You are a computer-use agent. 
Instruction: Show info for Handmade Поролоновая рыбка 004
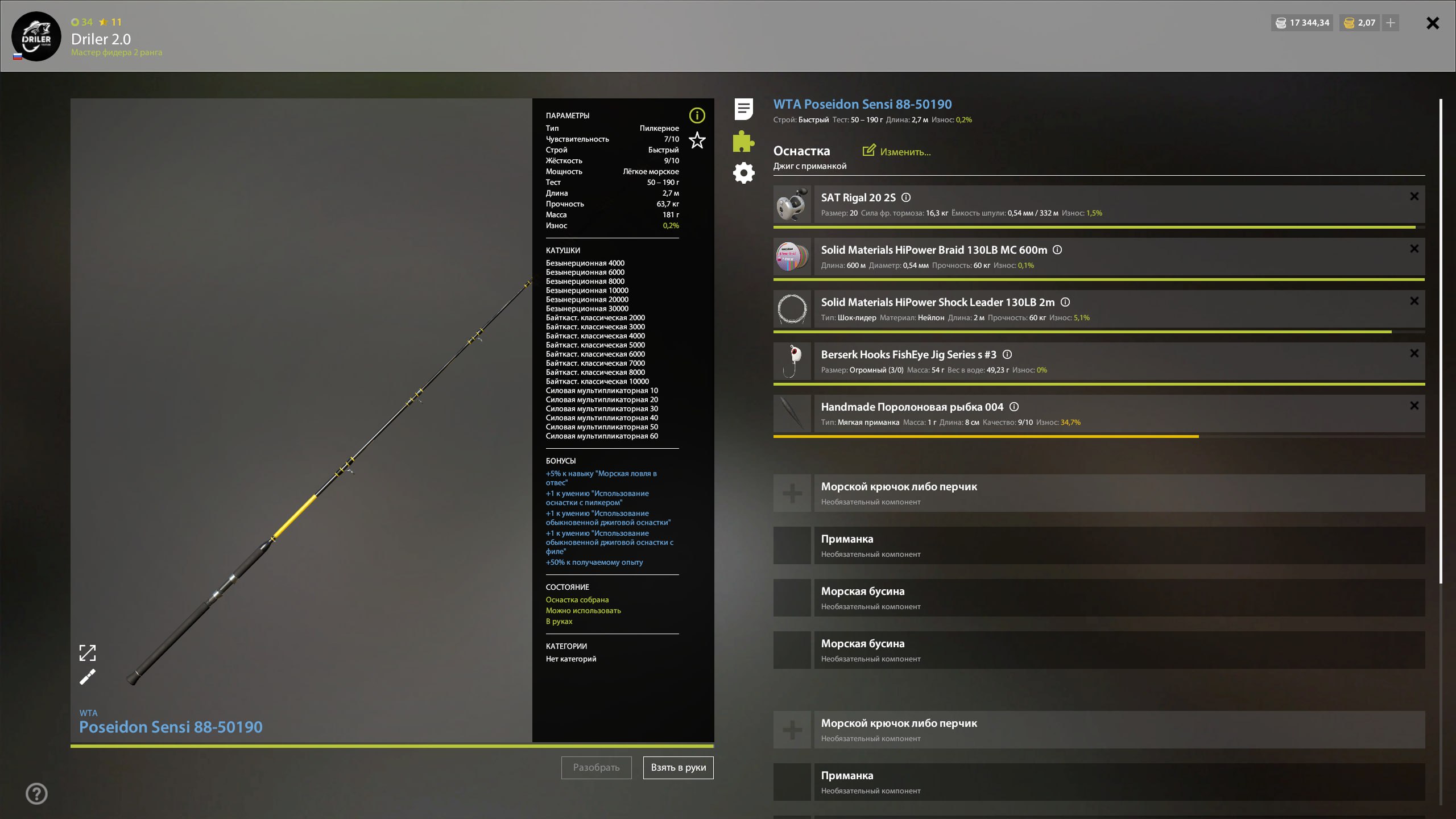point(1014,407)
